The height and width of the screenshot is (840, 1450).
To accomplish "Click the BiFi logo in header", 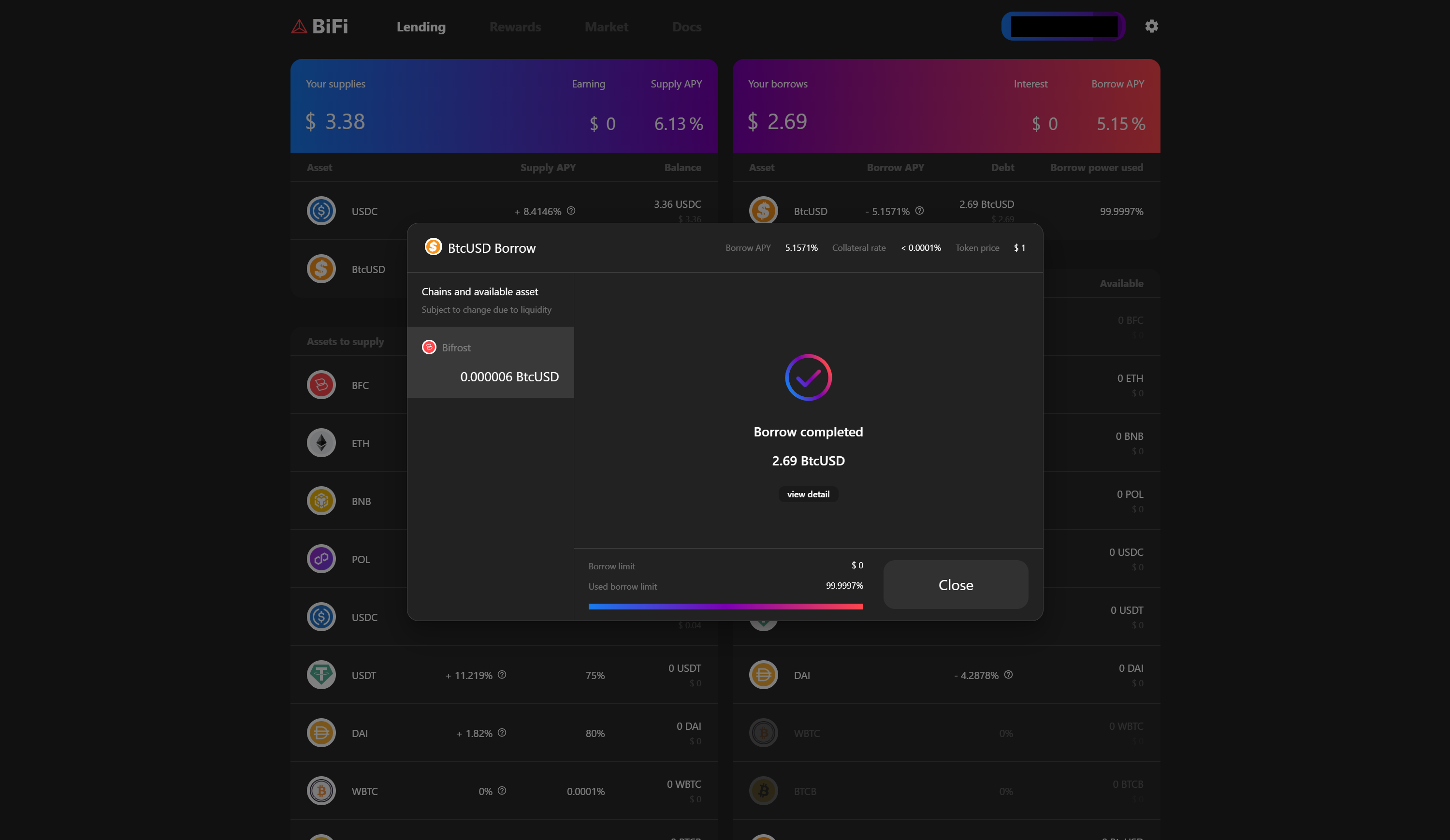I will pyautogui.click(x=320, y=27).
